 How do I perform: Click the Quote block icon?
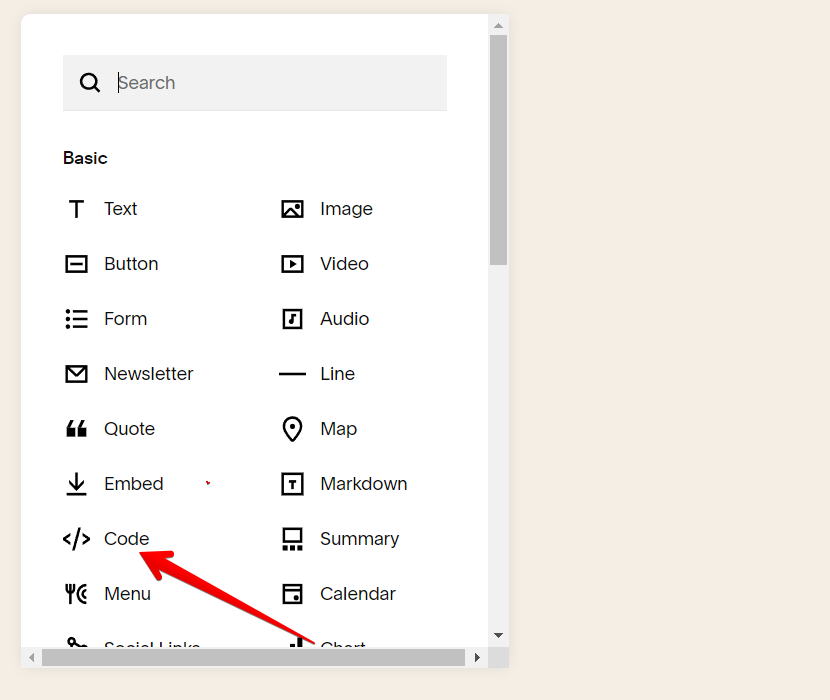(x=76, y=429)
